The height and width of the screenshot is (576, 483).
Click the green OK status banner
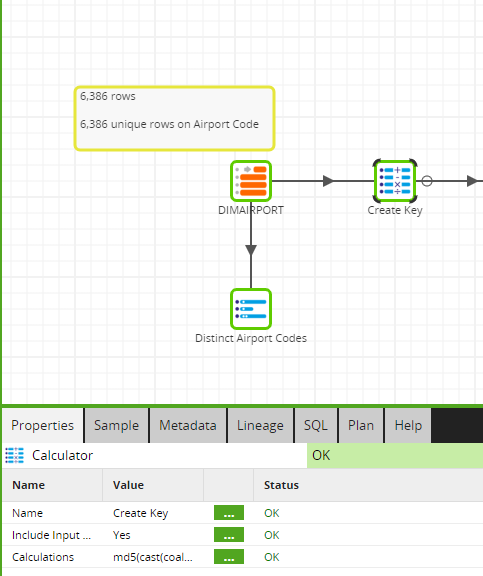(x=395, y=456)
